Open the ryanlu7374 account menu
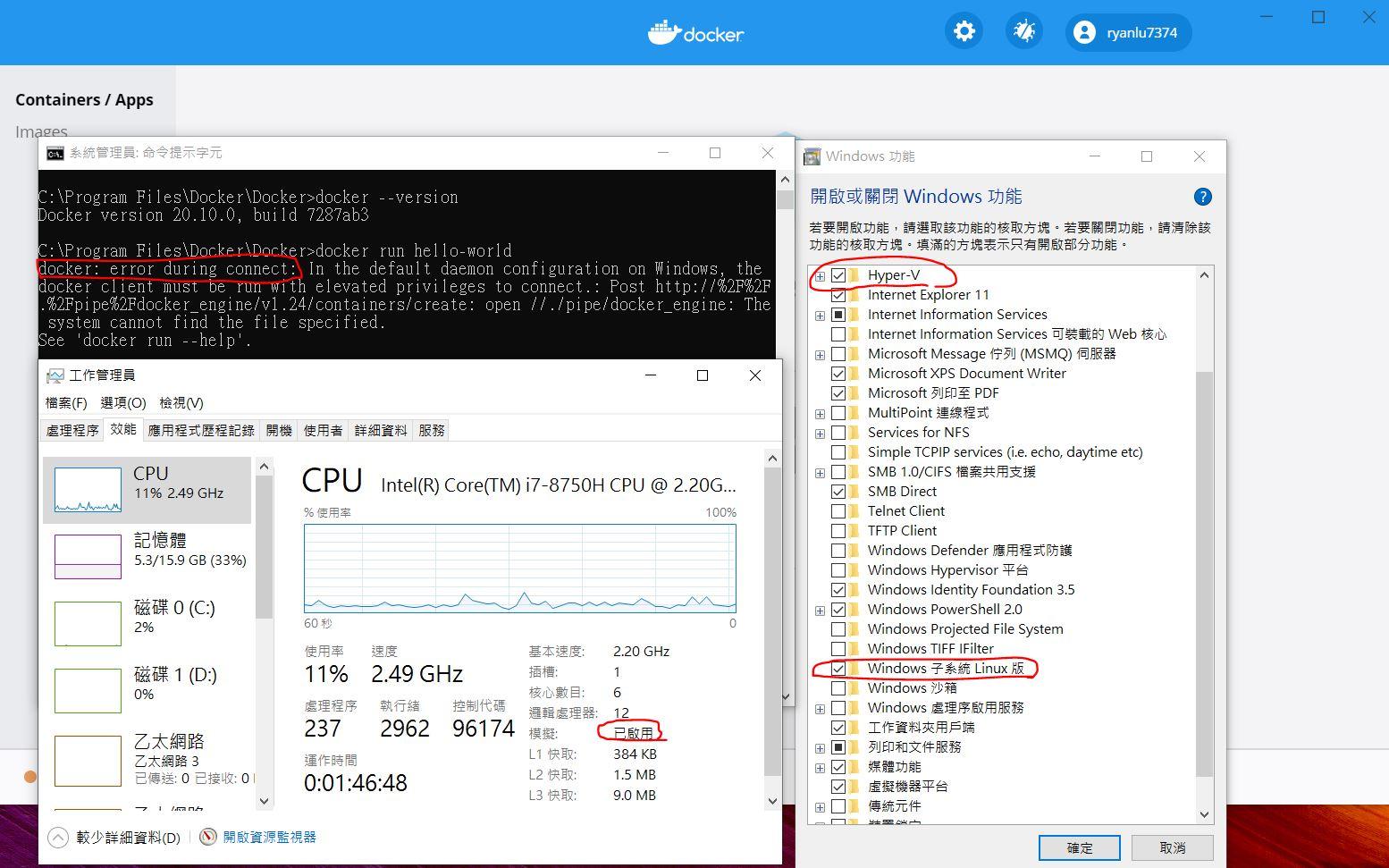 click(1128, 32)
